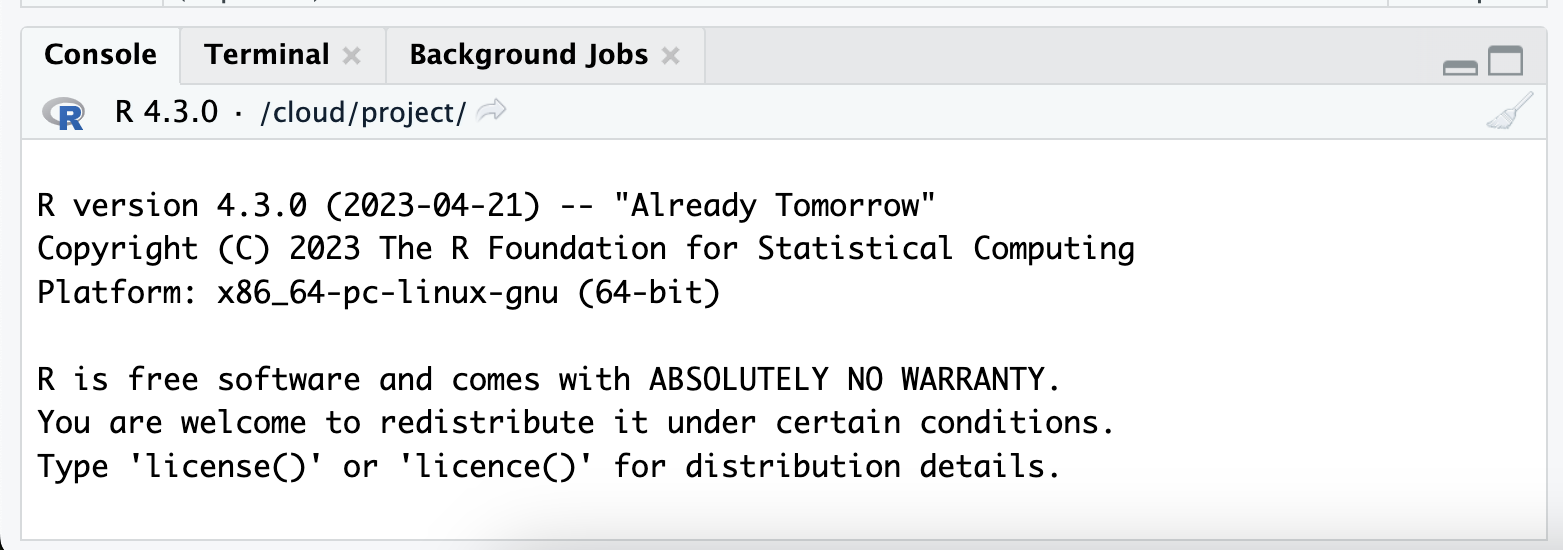Click the "Already Tomorrow" text
1563x550 pixels.
[x=776, y=206]
